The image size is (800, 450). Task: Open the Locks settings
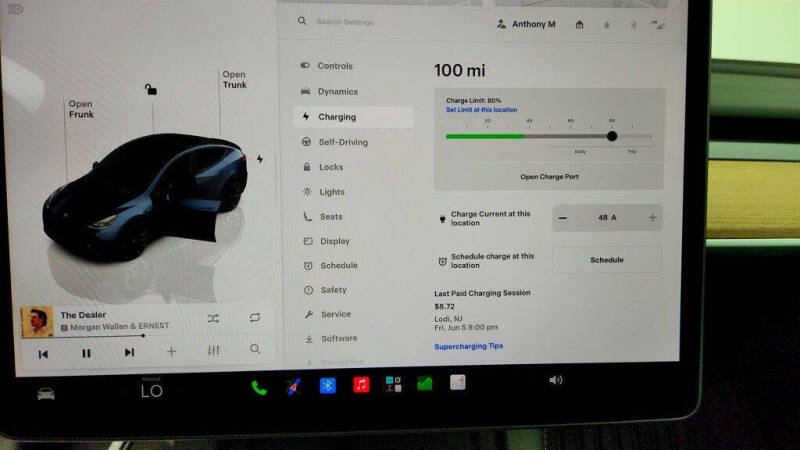tap(323, 167)
